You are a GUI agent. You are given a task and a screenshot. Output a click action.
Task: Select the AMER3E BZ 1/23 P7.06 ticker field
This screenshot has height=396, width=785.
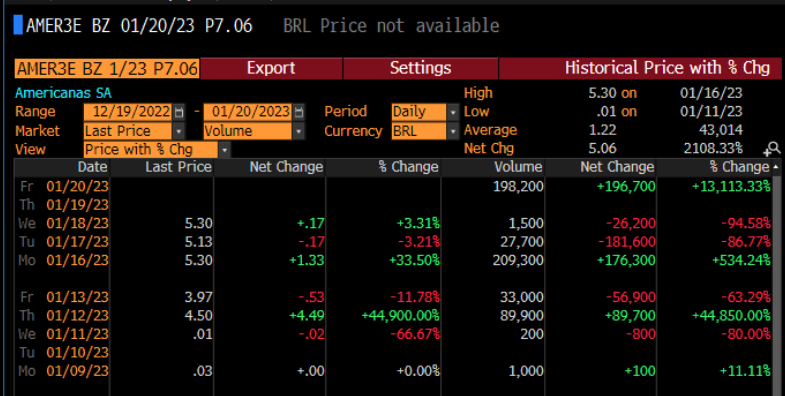(x=107, y=69)
